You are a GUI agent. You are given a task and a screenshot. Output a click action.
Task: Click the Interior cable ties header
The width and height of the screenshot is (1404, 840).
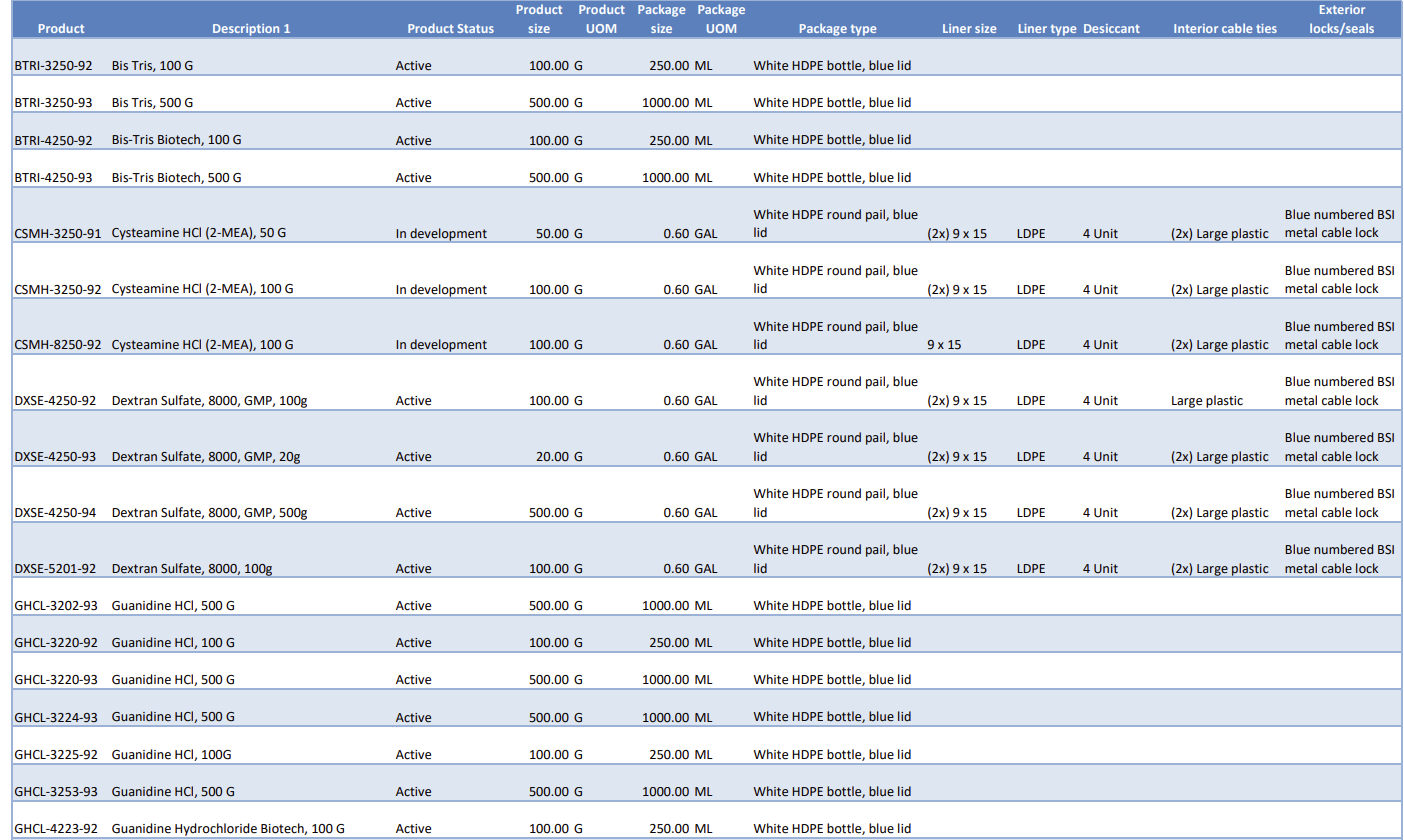pos(1225,29)
